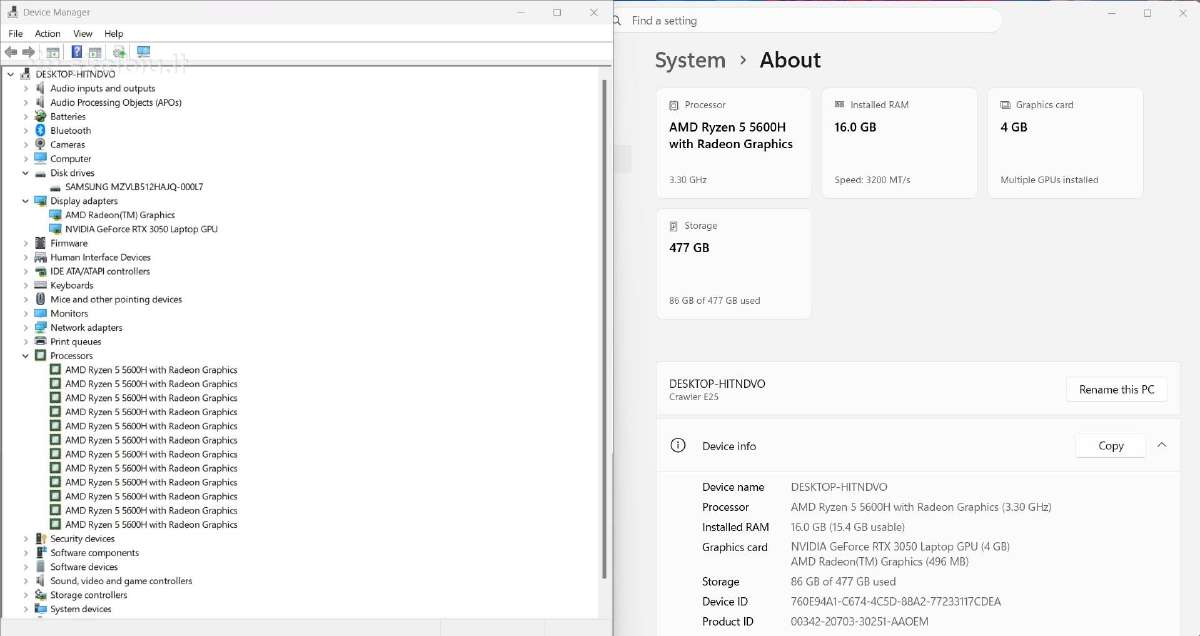Click the Back arrow in Device Manager toolbar
This screenshot has height=636, width=1200.
tap(11, 52)
